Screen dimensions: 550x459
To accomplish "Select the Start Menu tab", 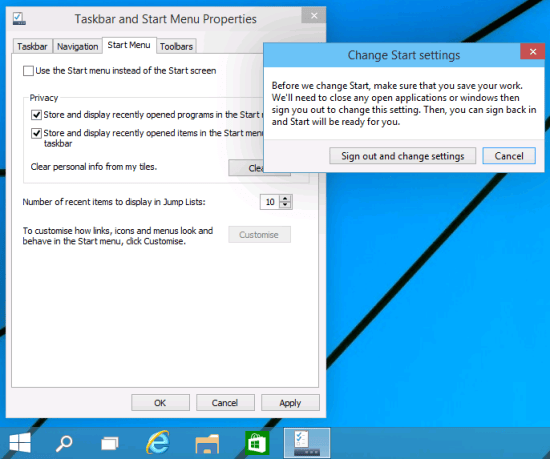I will coord(129,45).
